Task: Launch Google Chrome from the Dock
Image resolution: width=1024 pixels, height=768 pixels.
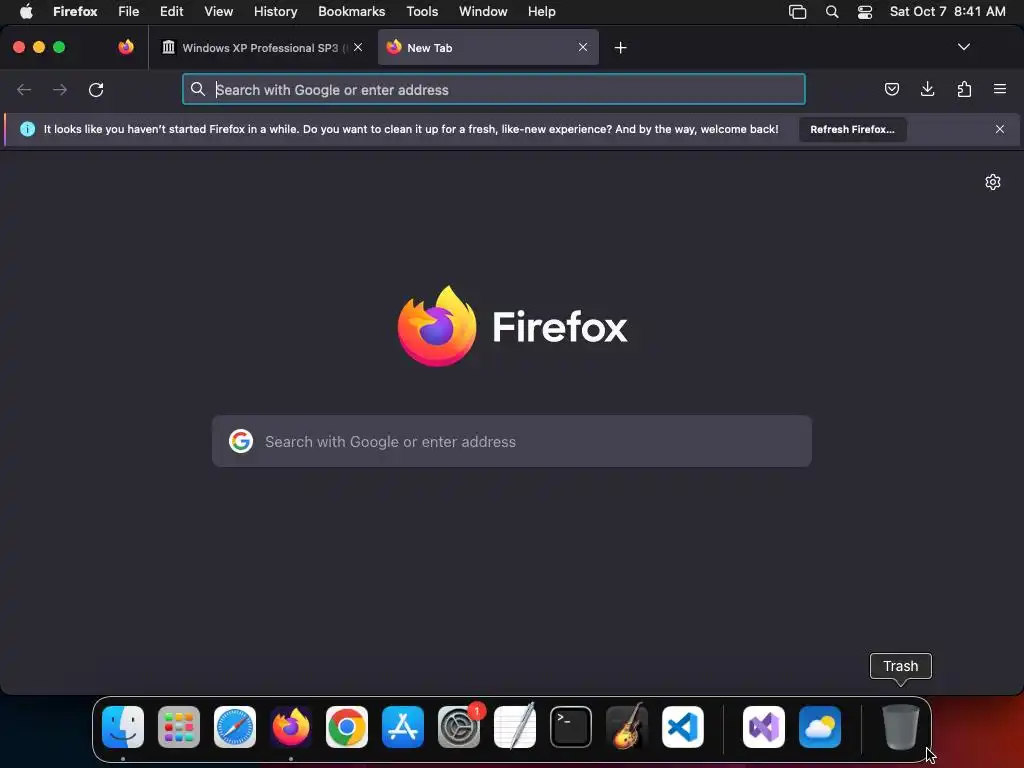Action: click(x=347, y=727)
